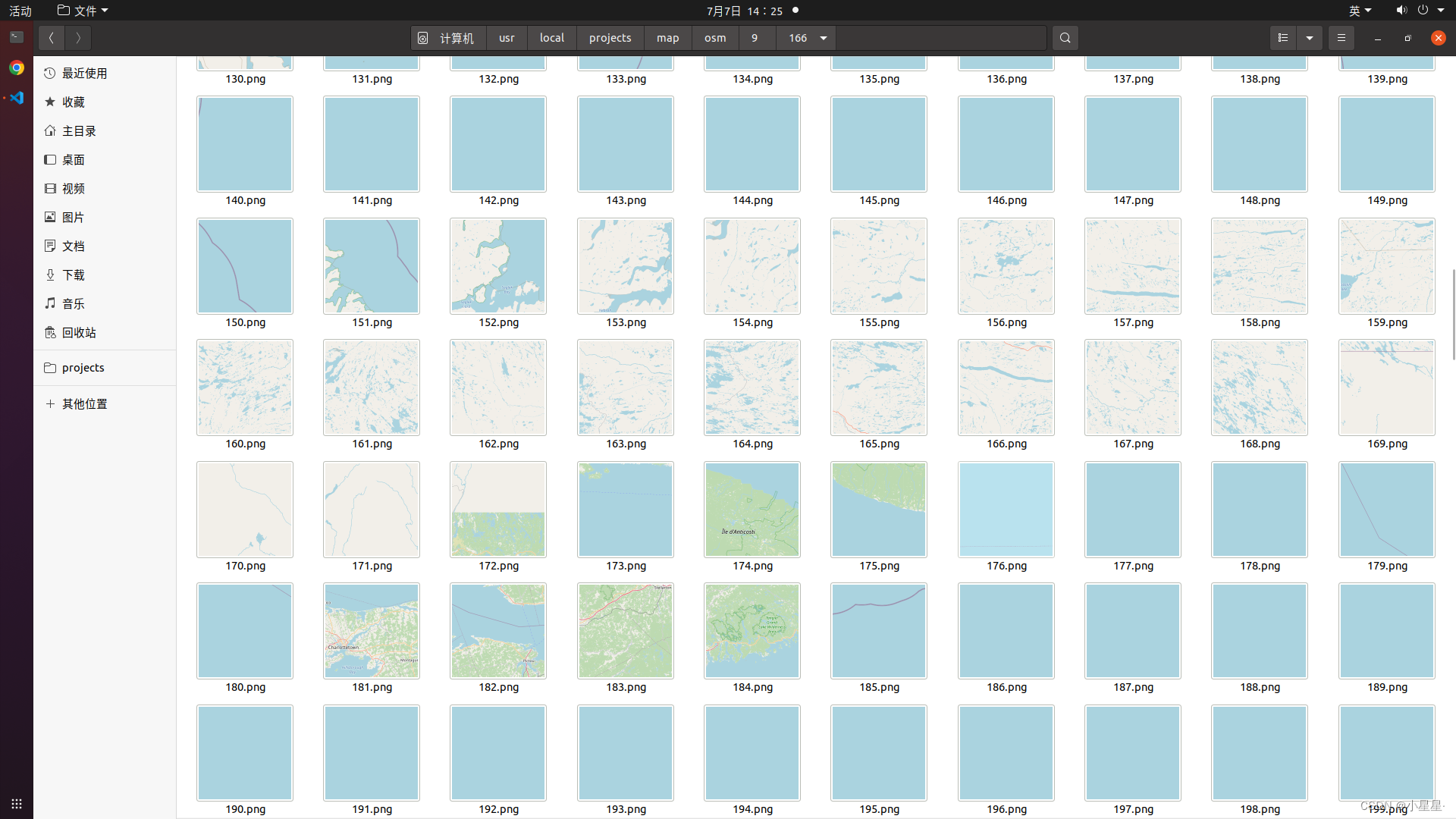Open Terminal from the dock
1456x819 pixels.
point(17,37)
